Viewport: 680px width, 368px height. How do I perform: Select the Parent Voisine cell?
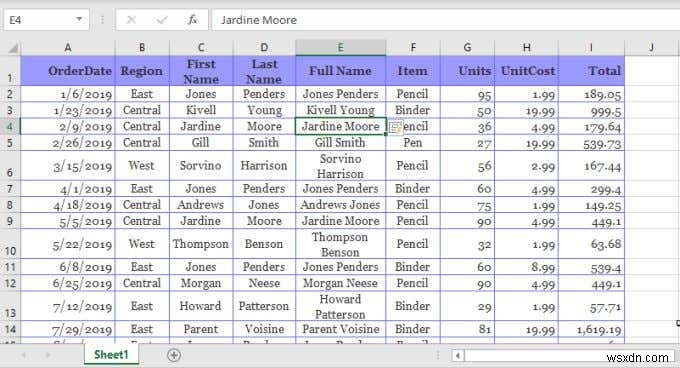(340, 329)
